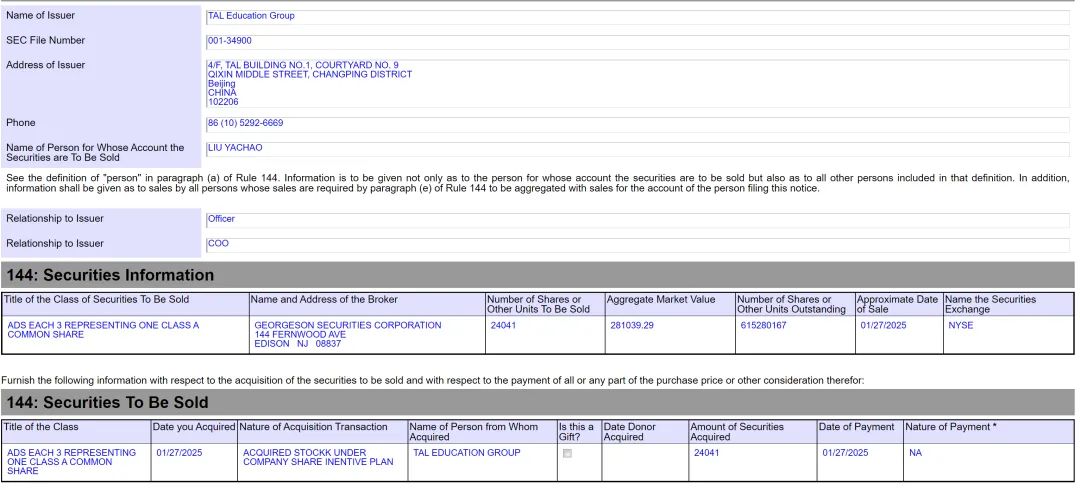Select units outstanding value 615280167

763,325
